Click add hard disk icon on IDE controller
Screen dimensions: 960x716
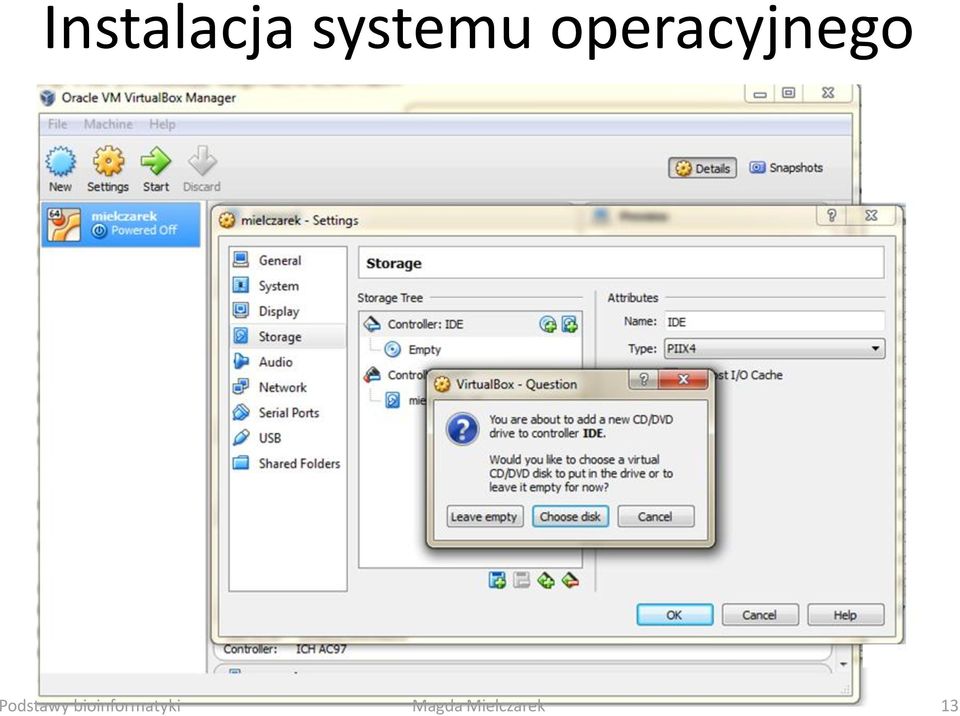tap(569, 325)
